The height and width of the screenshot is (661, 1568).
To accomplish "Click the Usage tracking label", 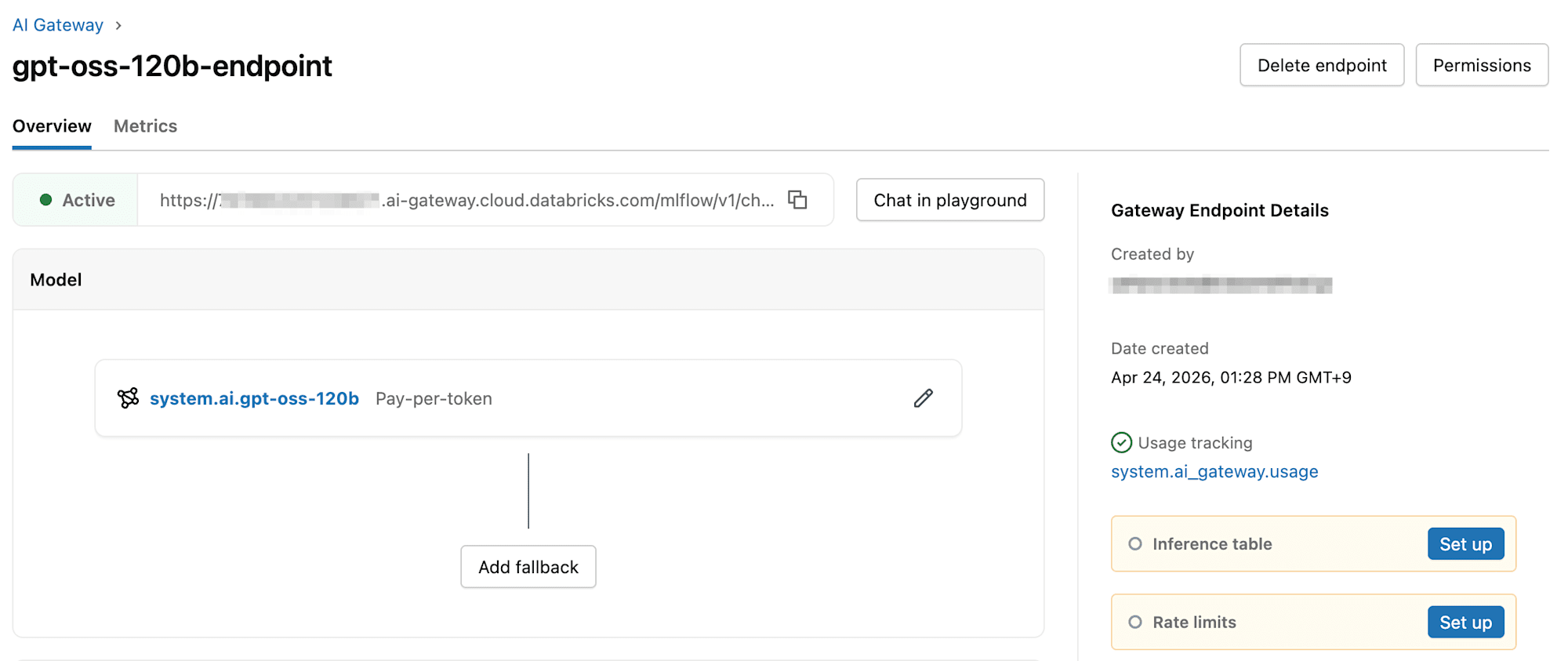I will pos(1195,443).
